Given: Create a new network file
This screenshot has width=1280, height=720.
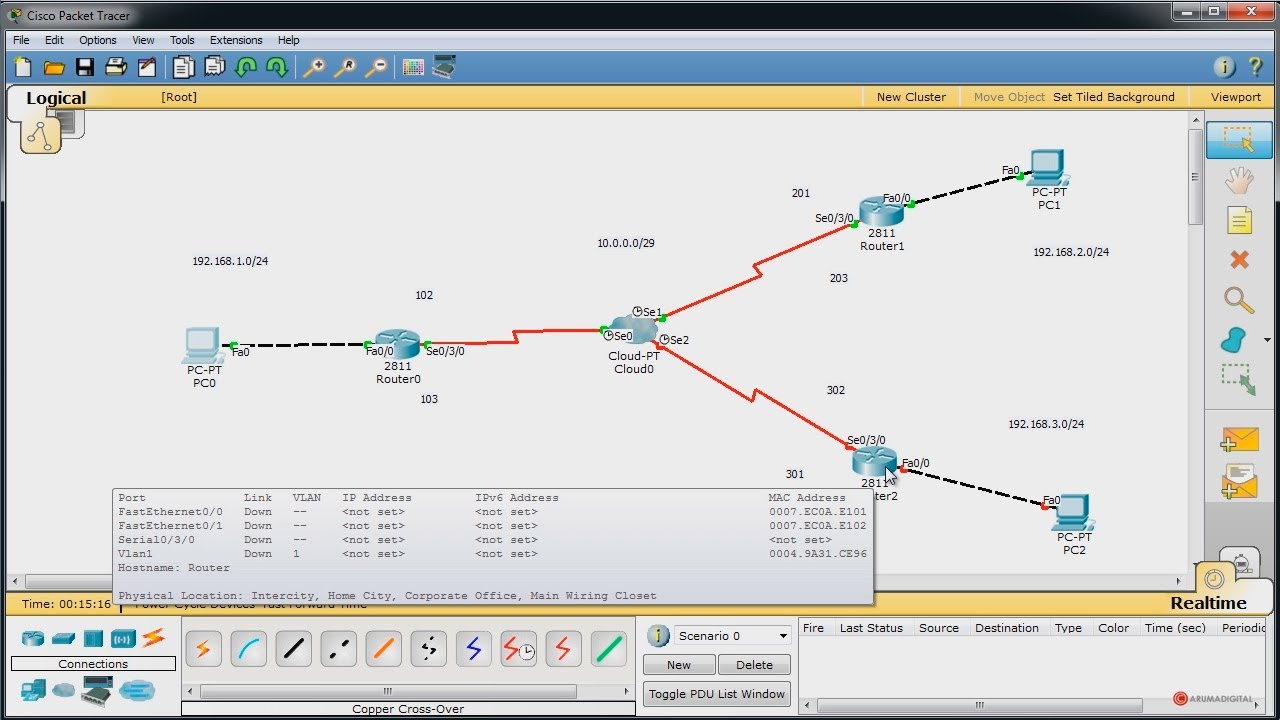Looking at the screenshot, I should (23, 67).
